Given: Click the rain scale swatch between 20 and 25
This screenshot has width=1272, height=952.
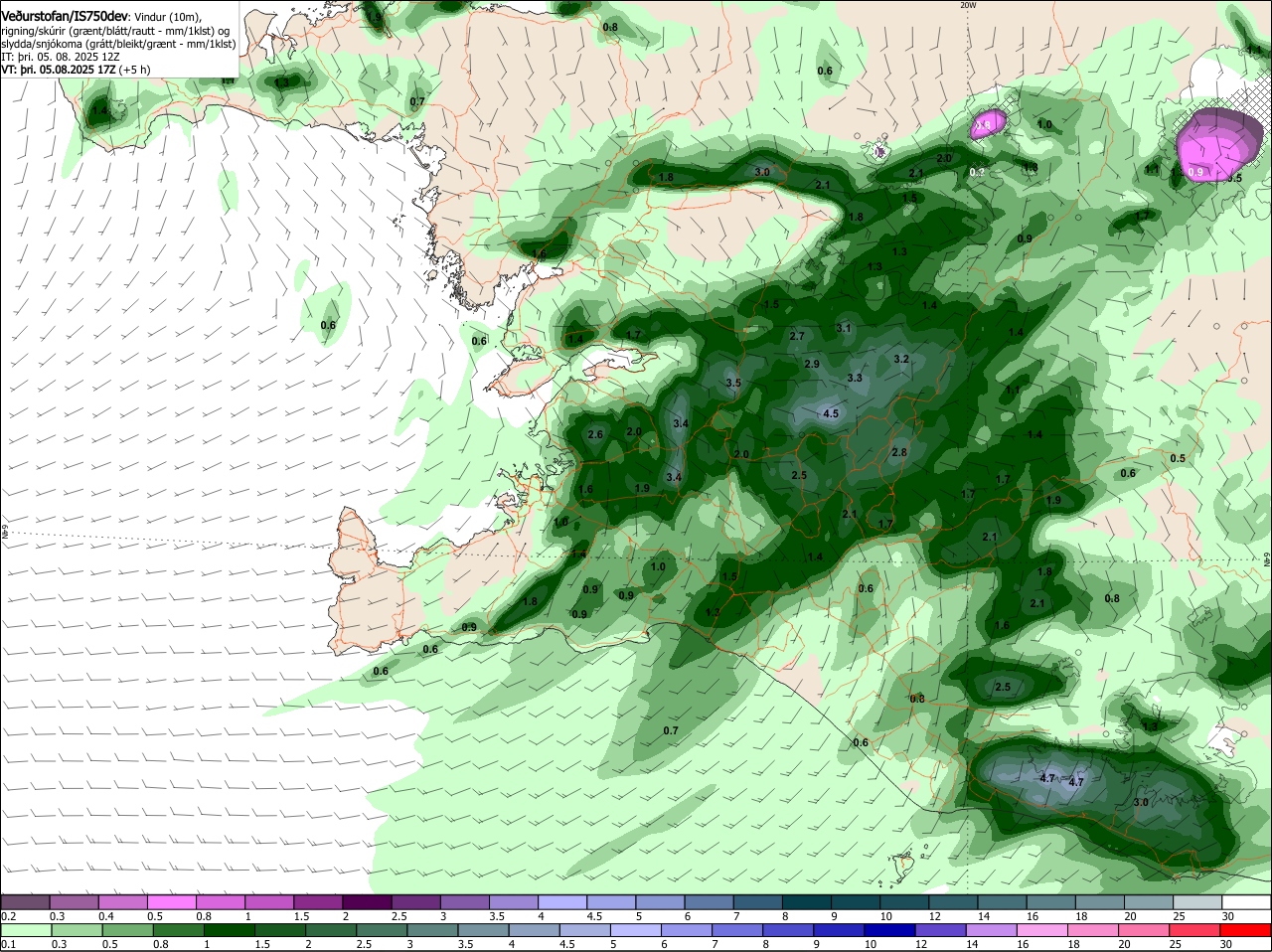Looking at the screenshot, I should click(x=1144, y=929).
